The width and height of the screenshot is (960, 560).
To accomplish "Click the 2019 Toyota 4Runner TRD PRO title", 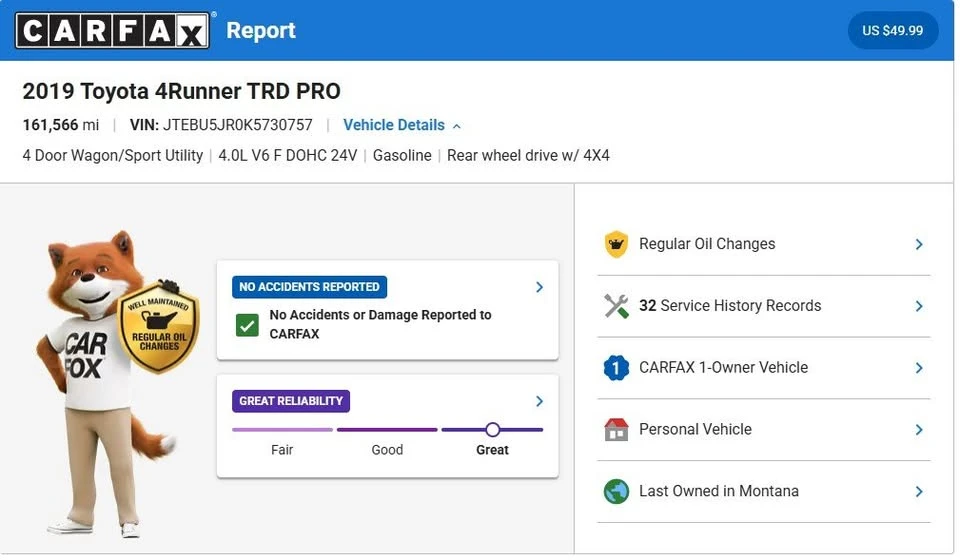I will [x=181, y=91].
